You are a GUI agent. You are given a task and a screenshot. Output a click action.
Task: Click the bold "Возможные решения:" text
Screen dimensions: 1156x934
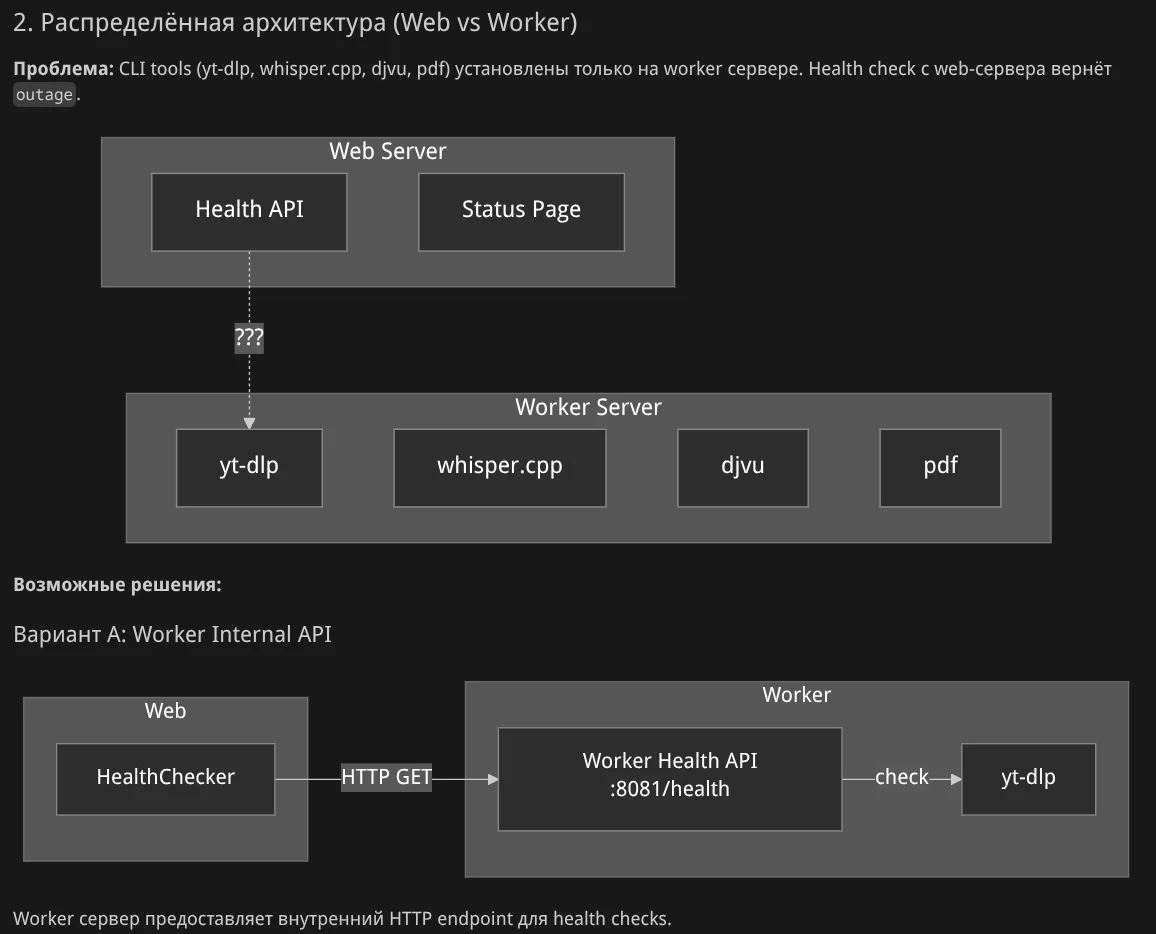(117, 585)
